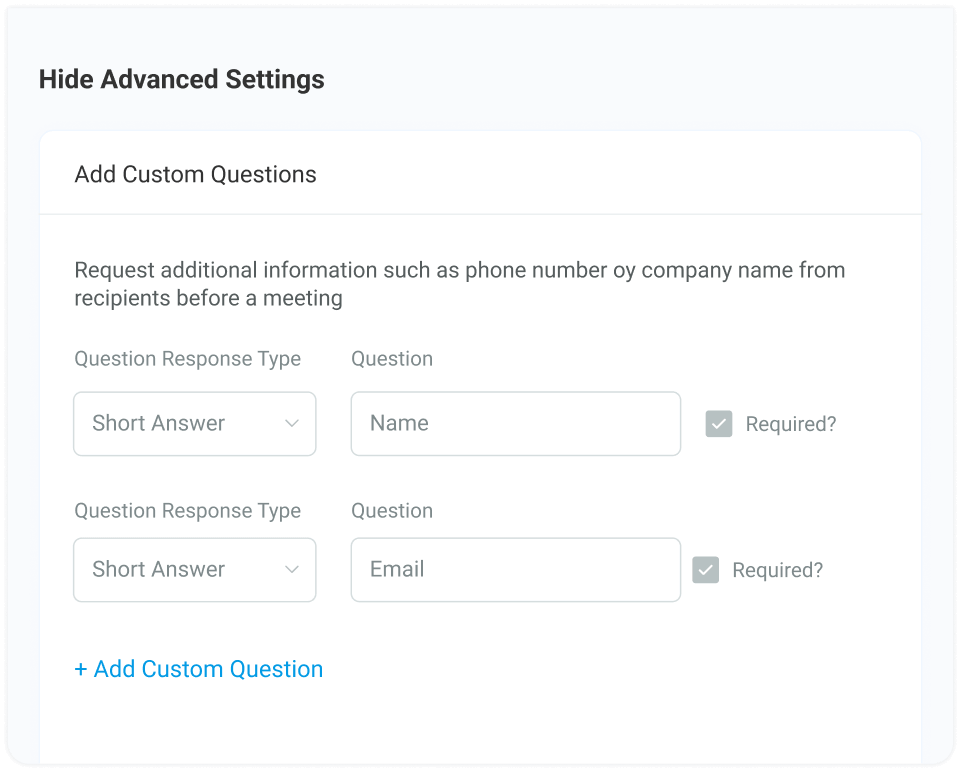The width and height of the screenshot is (961, 772).
Task: Click the Add Custom Questions section header
Action: [x=195, y=174]
